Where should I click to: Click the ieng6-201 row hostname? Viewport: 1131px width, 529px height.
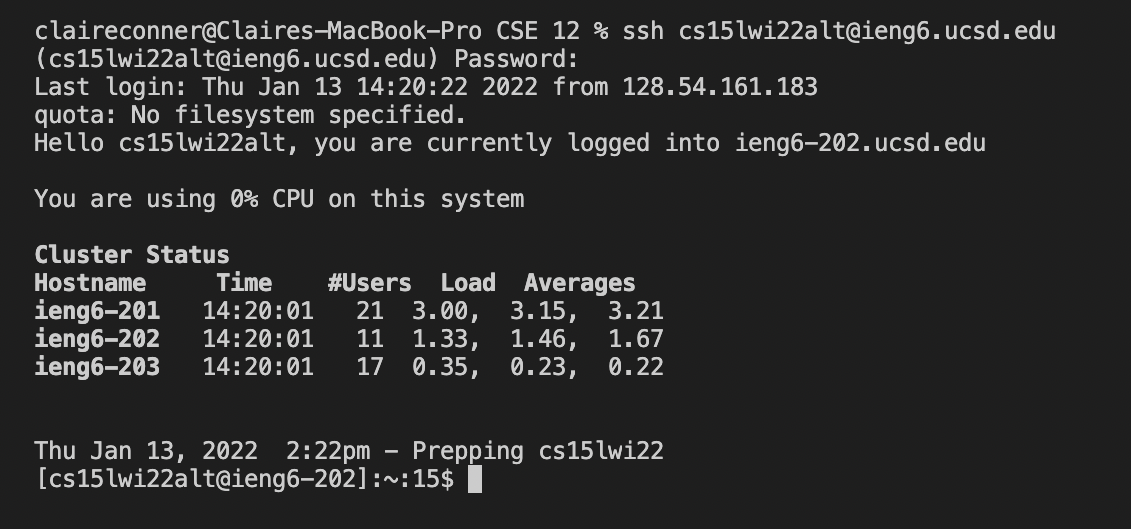pos(97,311)
